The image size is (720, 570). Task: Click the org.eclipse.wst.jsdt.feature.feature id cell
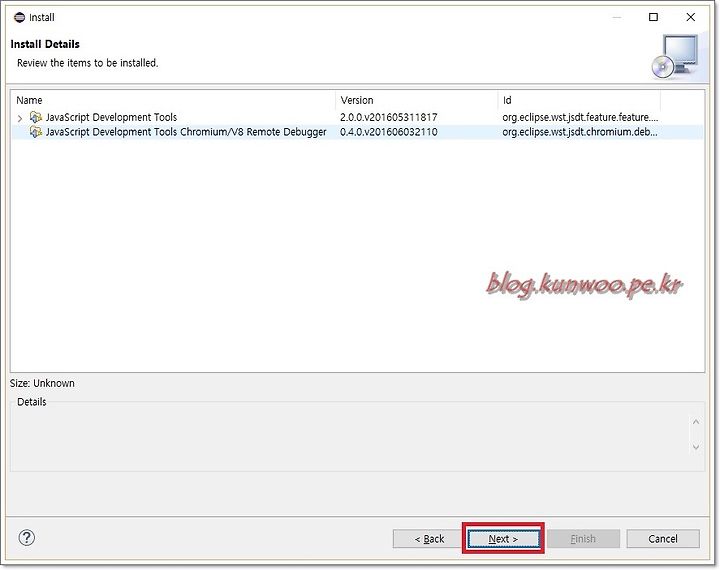[x=580, y=117]
